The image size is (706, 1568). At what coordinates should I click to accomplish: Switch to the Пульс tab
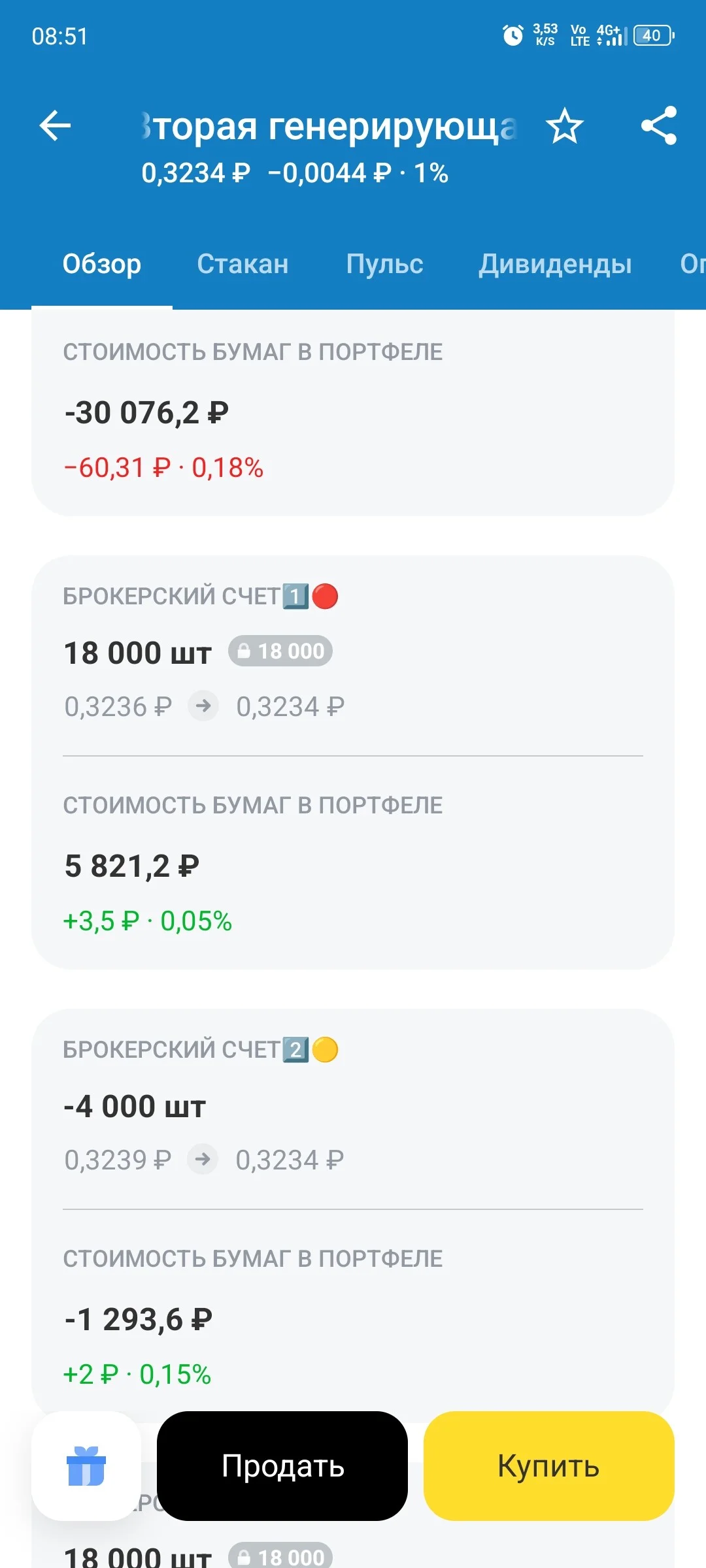point(384,264)
